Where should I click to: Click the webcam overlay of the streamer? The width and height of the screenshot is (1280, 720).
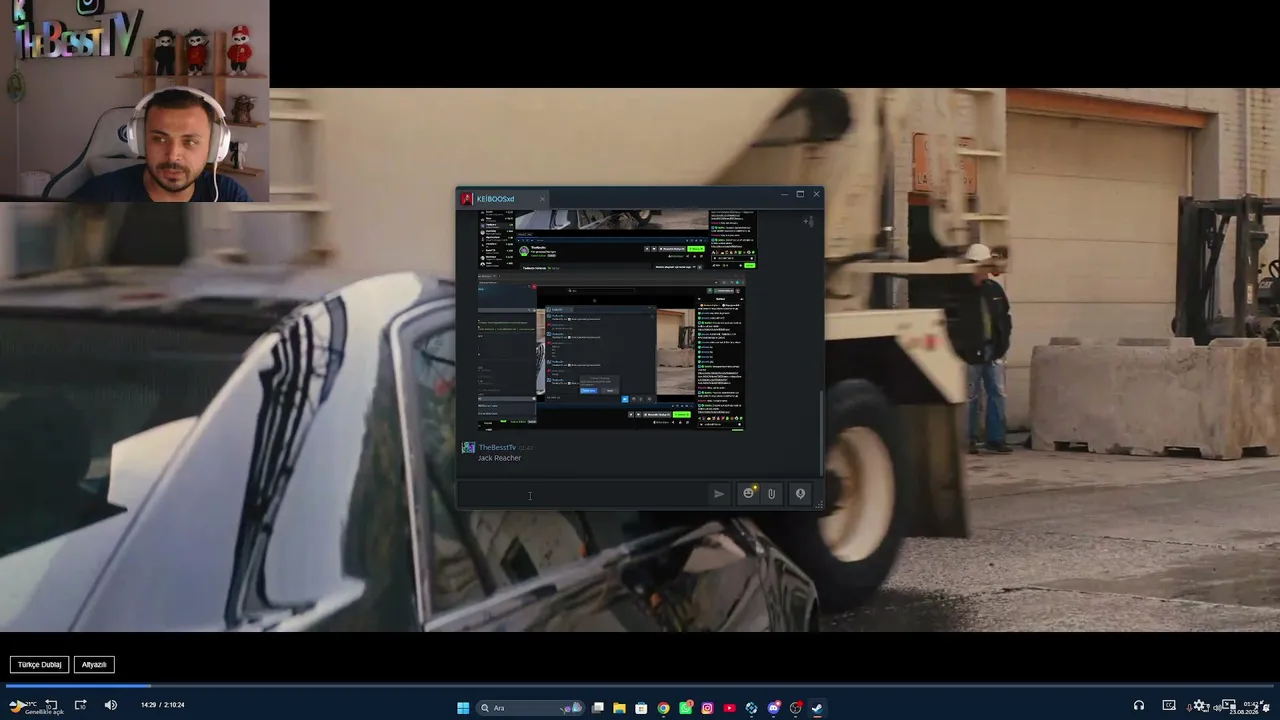[x=135, y=100]
